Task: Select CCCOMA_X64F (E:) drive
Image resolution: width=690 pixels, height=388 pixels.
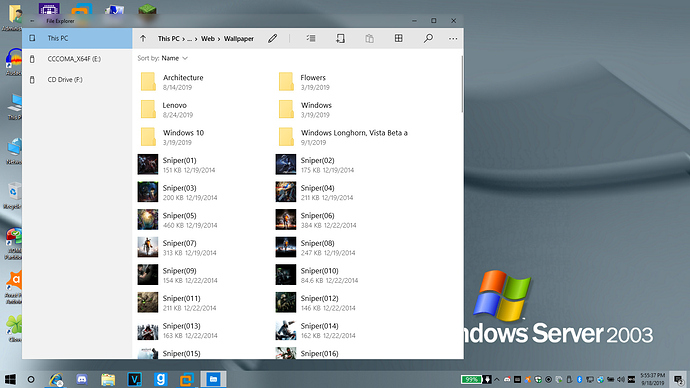Action: tap(77, 59)
